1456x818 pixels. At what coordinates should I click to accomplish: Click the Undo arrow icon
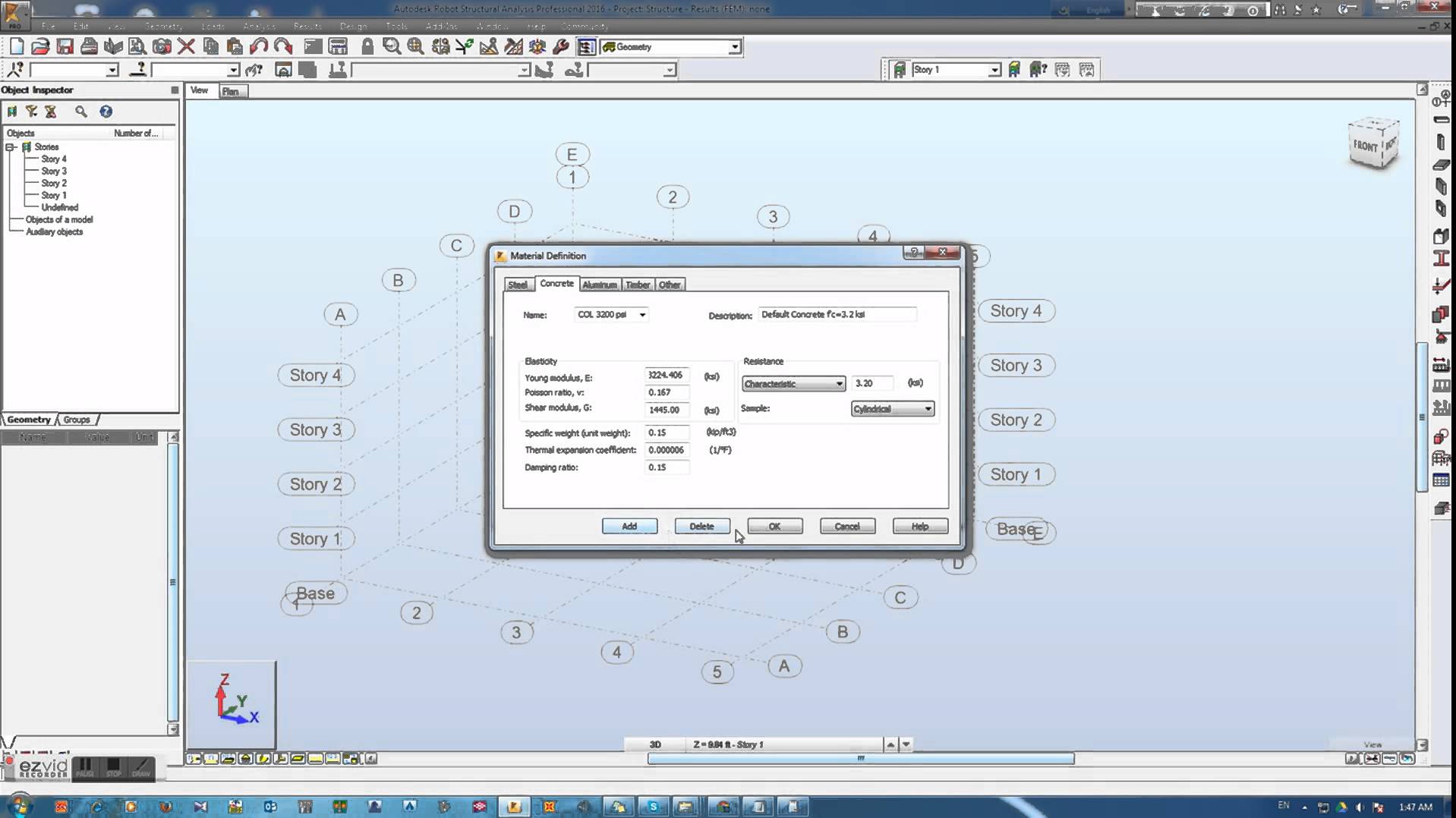(x=258, y=47)
